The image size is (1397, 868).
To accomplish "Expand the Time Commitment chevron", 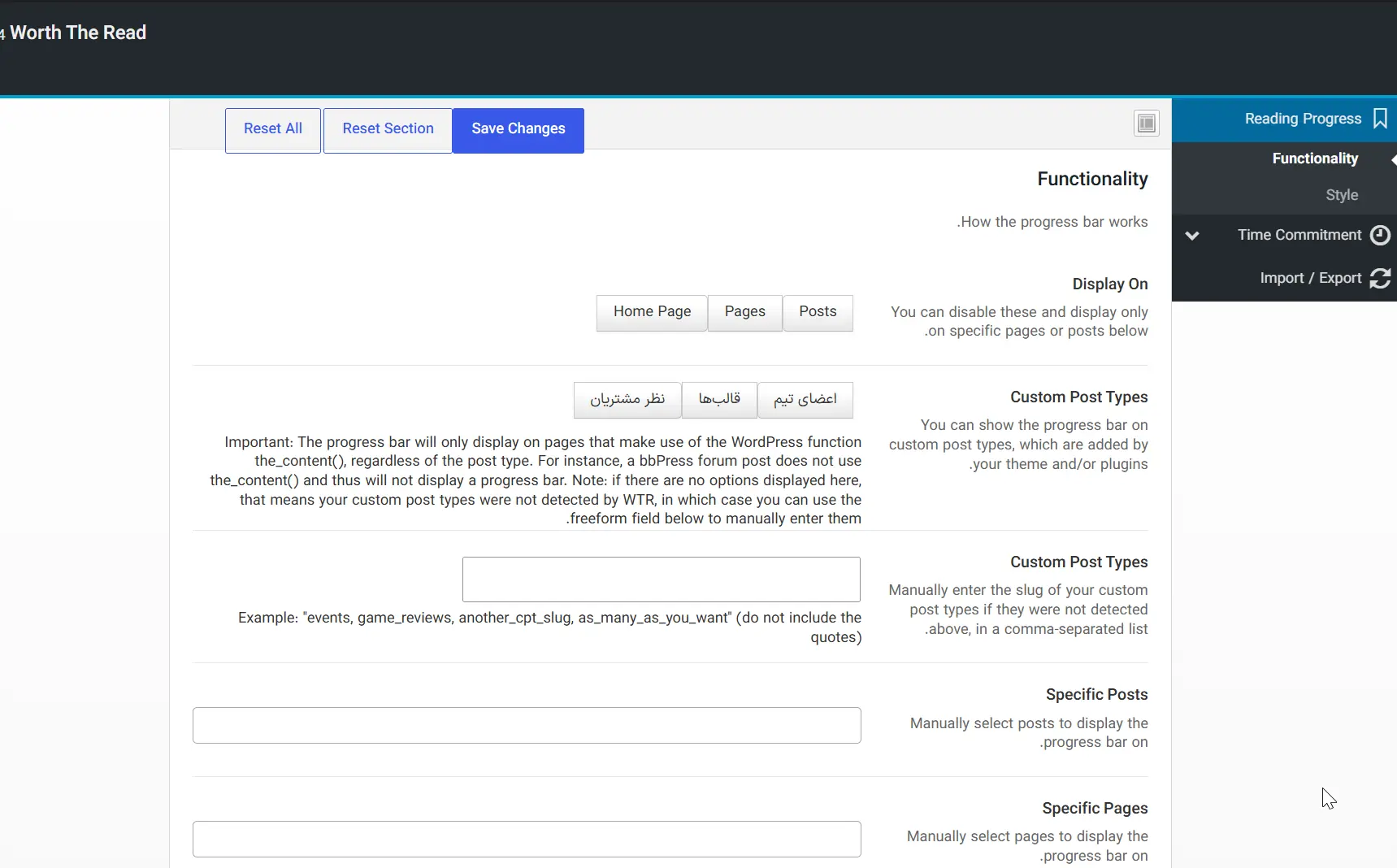I will click(x=1192, y=236).
